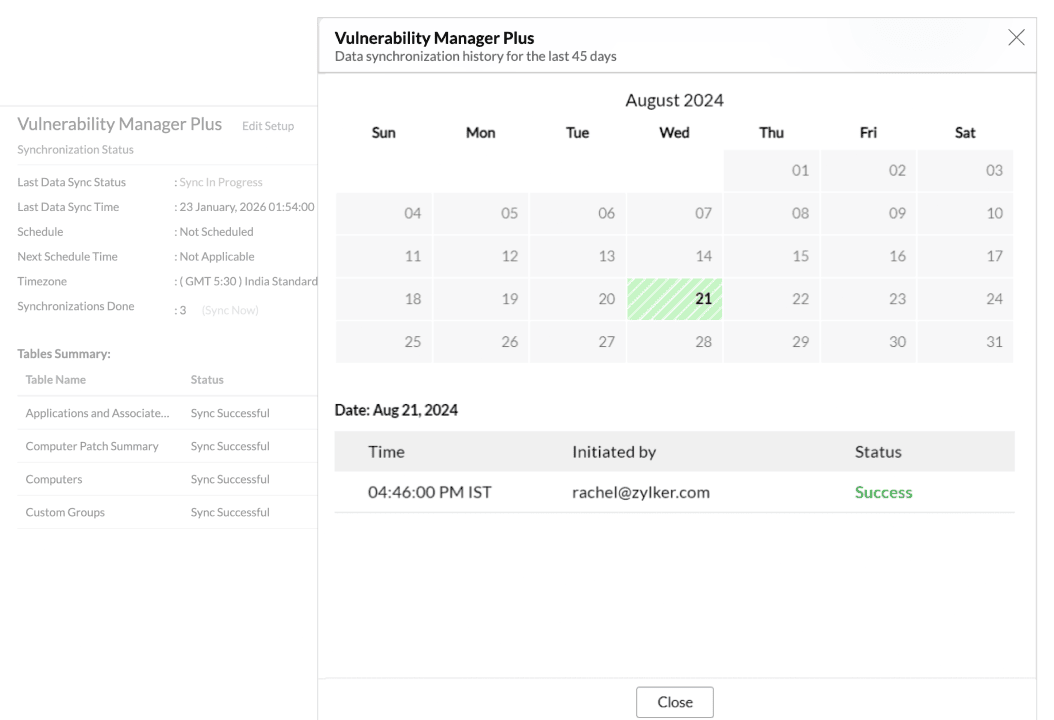Select August 04 calendar day
This screenshot has height=720, width=1054.
point(383,214)
